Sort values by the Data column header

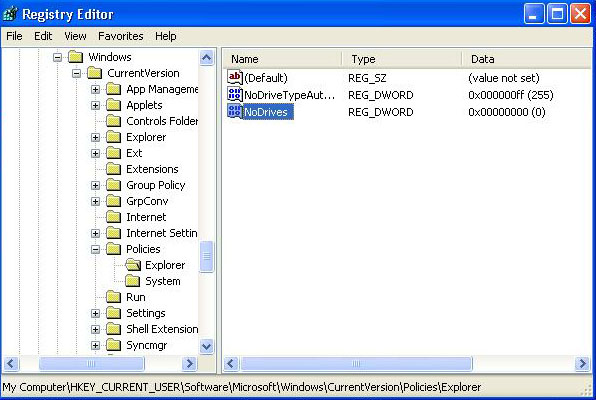click(527, 59)
